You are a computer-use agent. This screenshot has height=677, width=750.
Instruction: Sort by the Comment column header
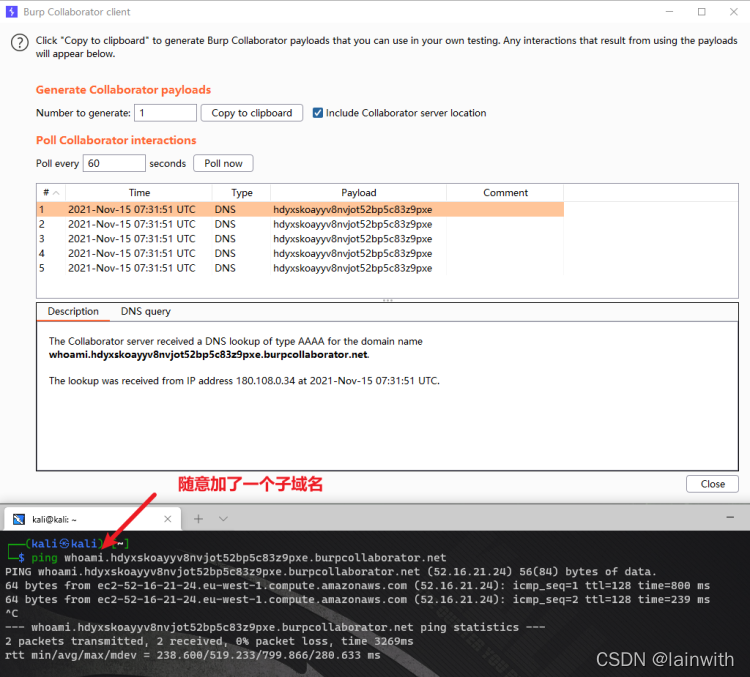tap(505, 193)
